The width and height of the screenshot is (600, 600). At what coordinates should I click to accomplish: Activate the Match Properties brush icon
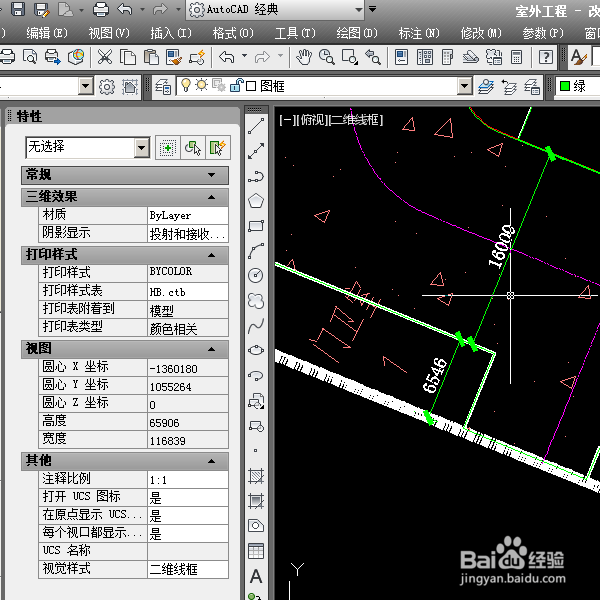coord(174,57)
